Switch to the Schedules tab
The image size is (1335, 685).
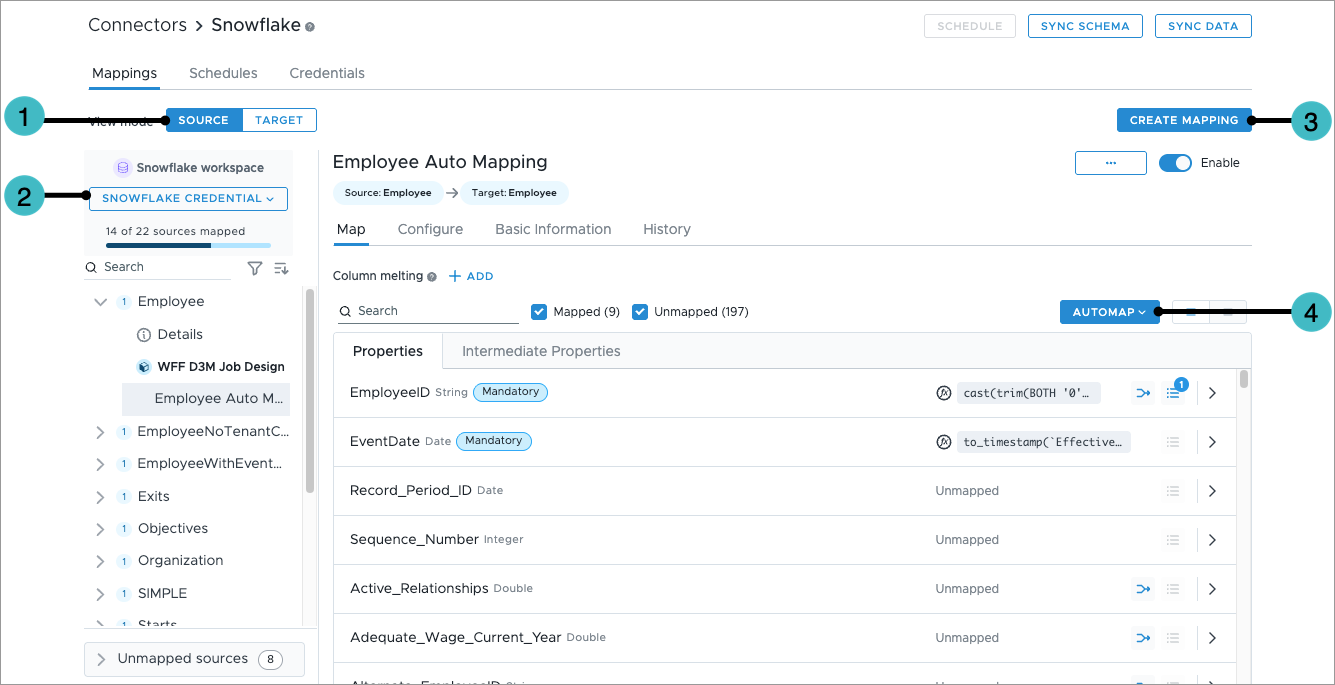click(x=223, y=73)
